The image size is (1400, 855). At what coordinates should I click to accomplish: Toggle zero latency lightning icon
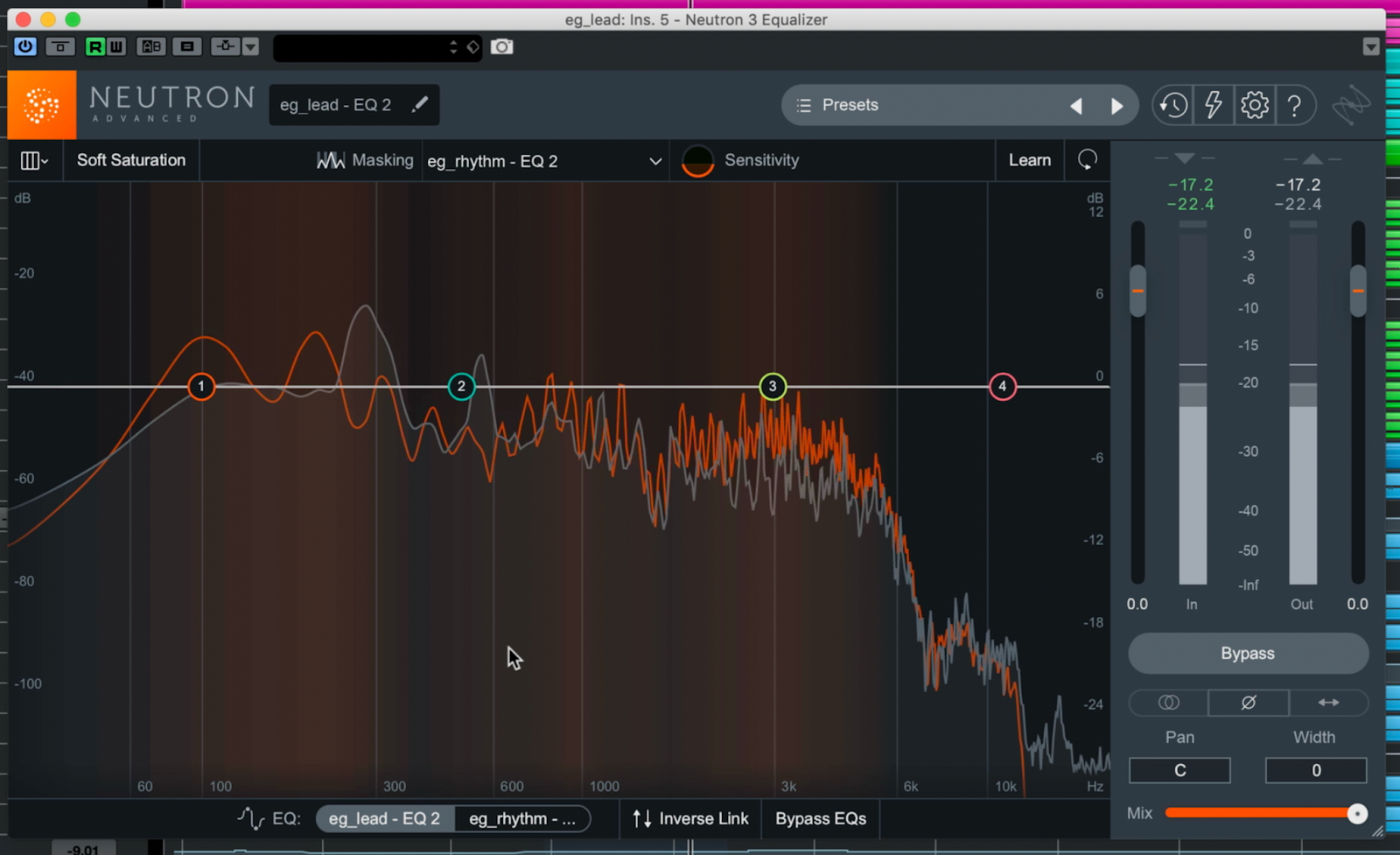(x=1214, y=105)
